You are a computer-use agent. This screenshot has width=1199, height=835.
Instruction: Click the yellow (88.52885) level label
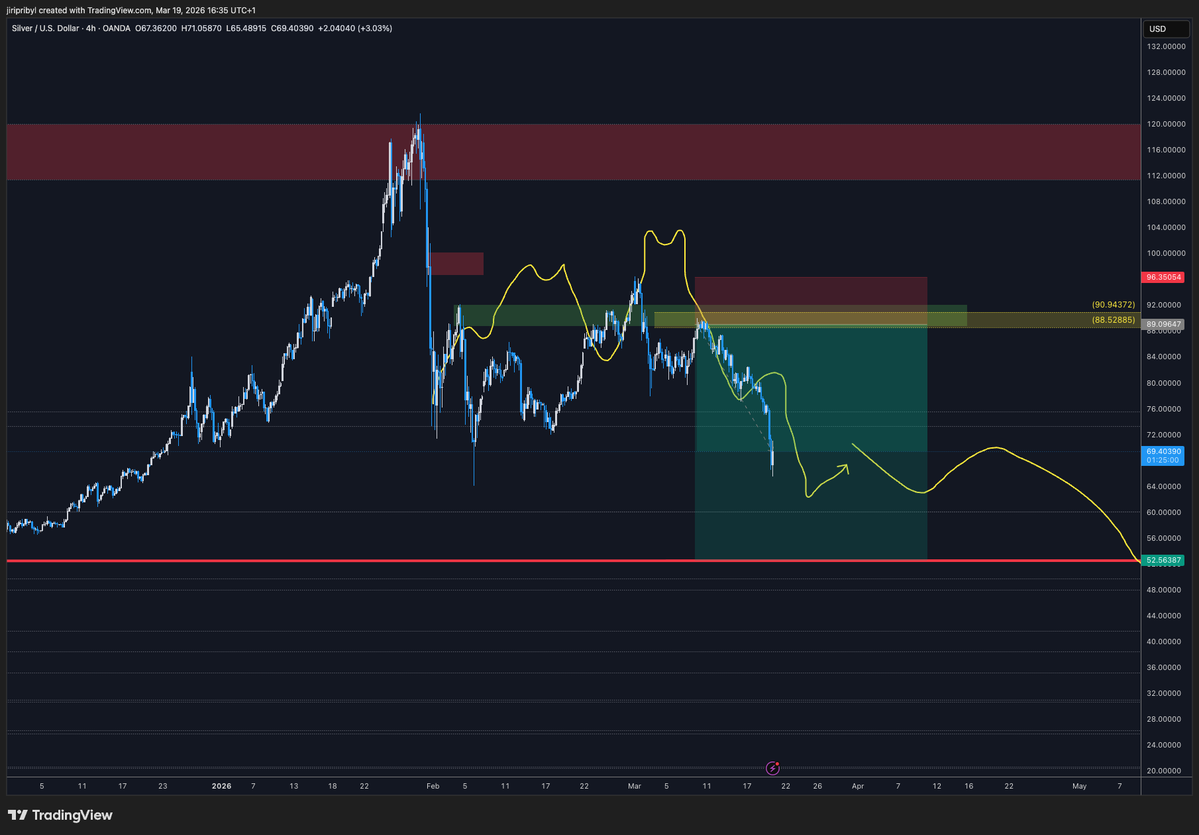1113,320
